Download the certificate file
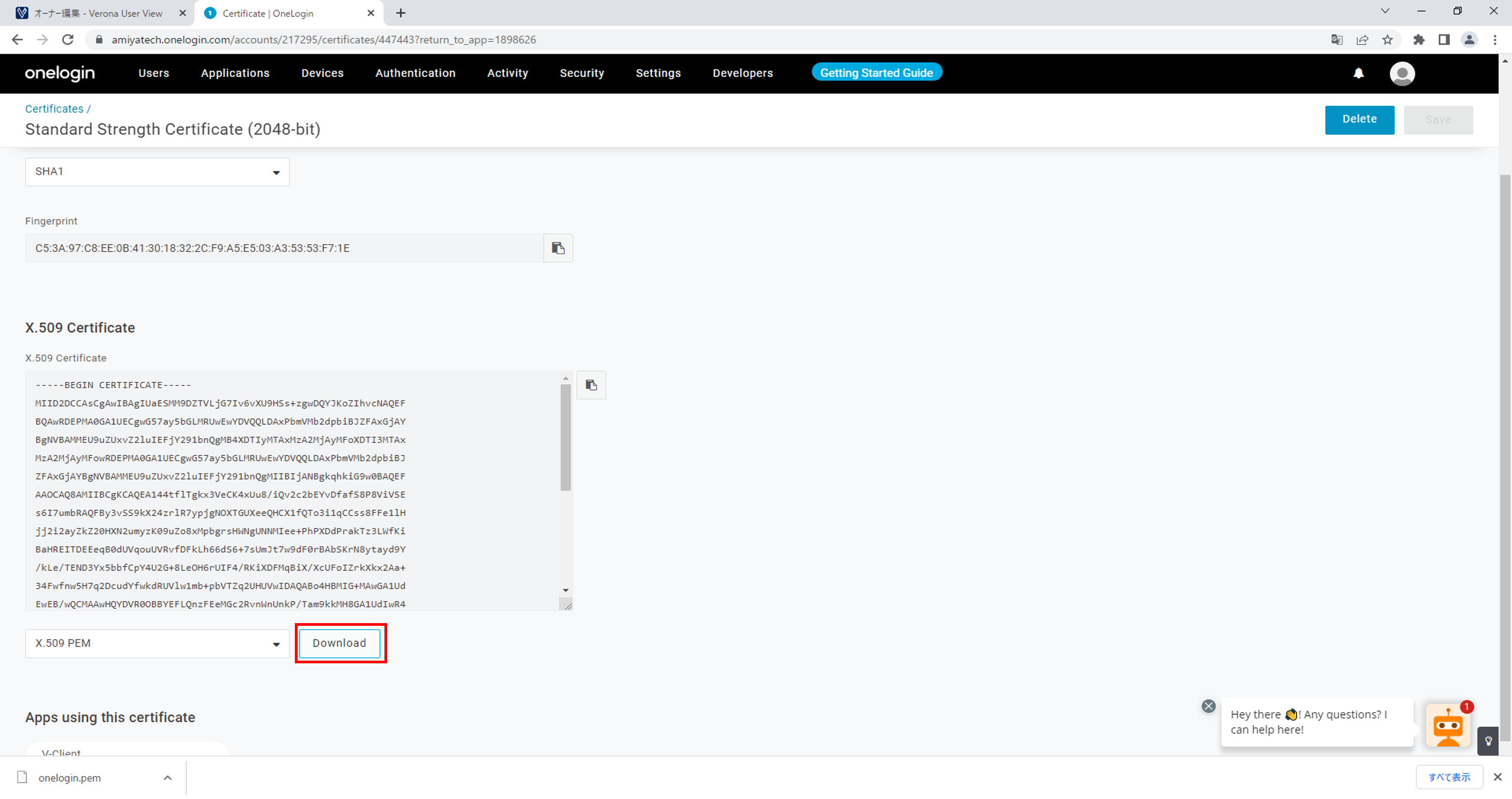 point(339,643)
